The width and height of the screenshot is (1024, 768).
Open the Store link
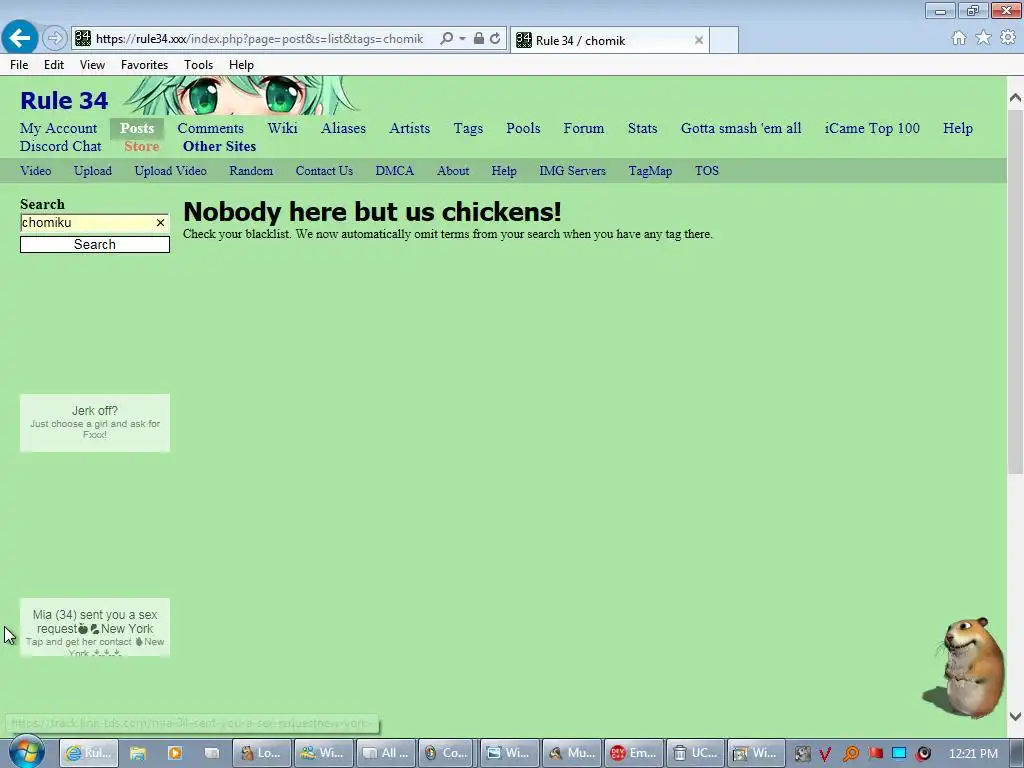[x=142, y=146]
